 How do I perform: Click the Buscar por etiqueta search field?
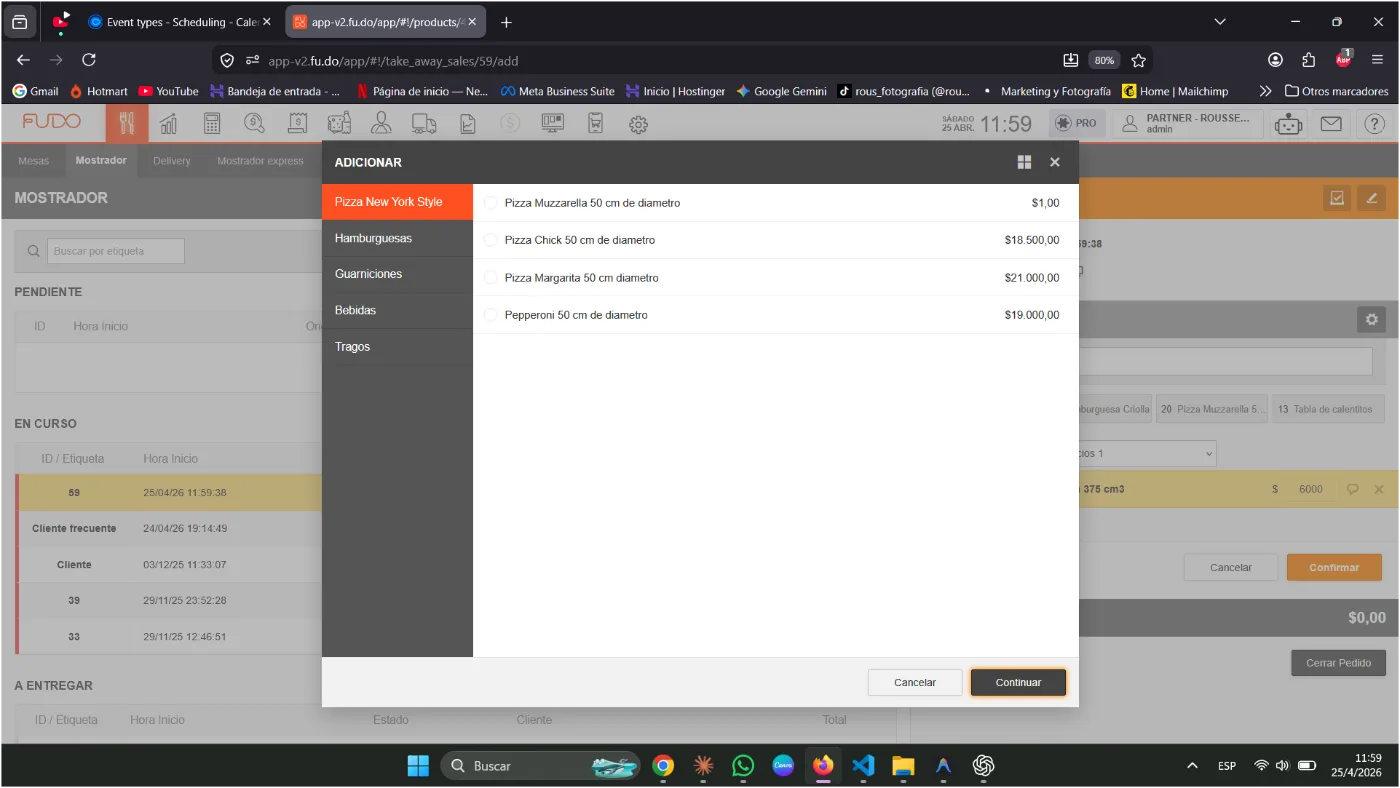115,251
